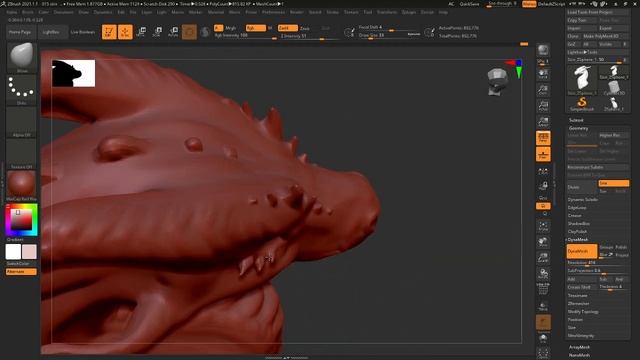This screenshot has width=640, height=360.
Task: Toggle the Rgb channel button
Action: [x=256, y=28]
